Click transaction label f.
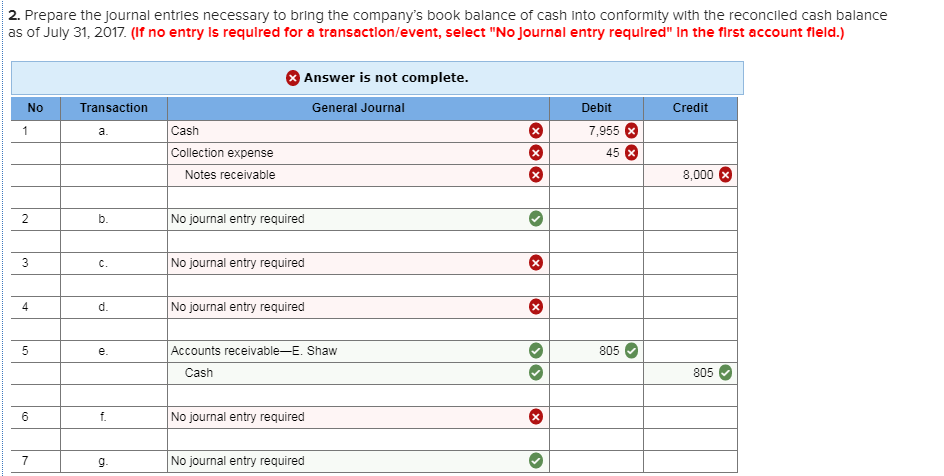The image size is (944, 476). coord(104,417)
